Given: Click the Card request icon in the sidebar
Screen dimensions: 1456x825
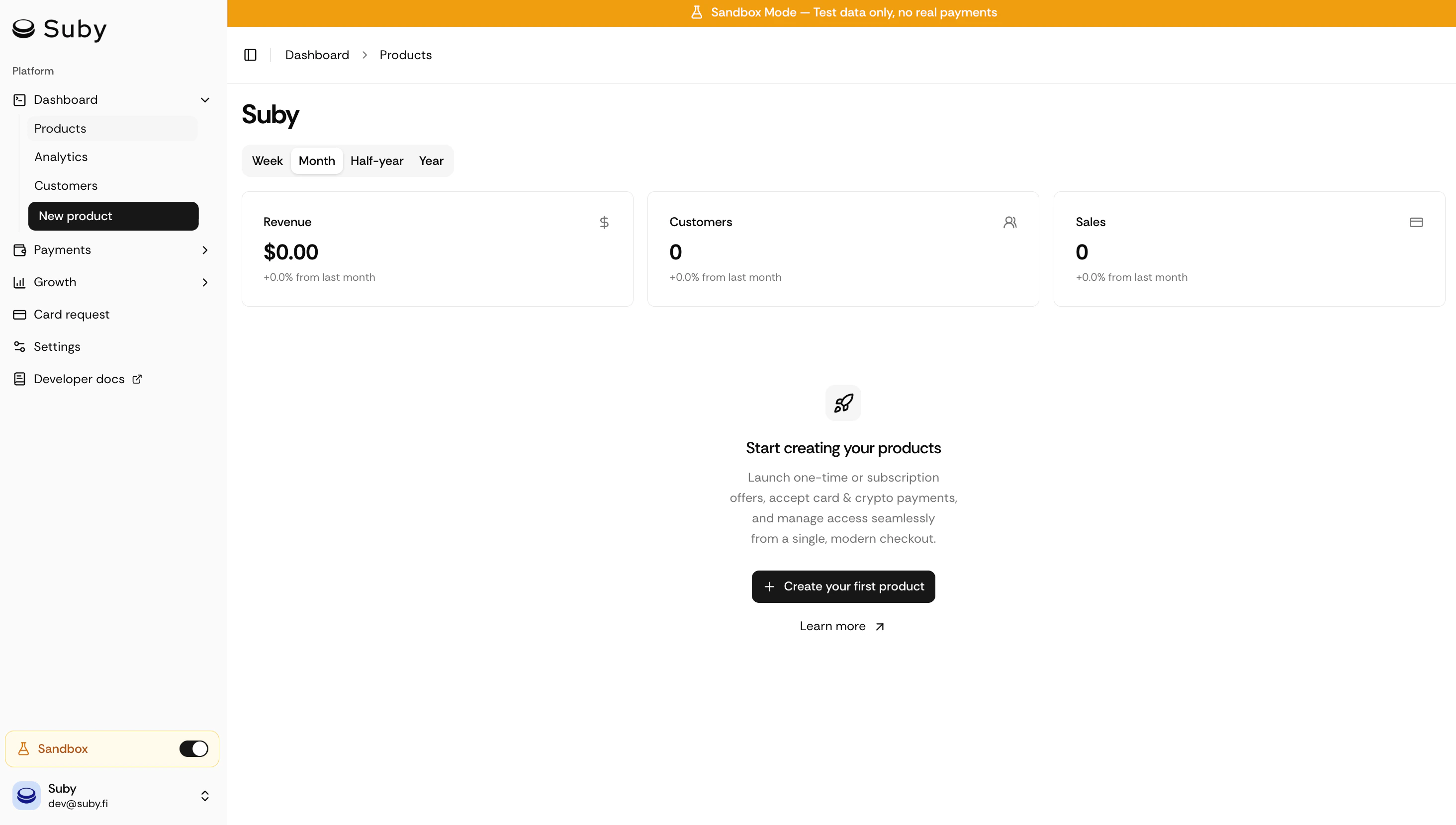Looking at the screenshot, I should 20,314.
